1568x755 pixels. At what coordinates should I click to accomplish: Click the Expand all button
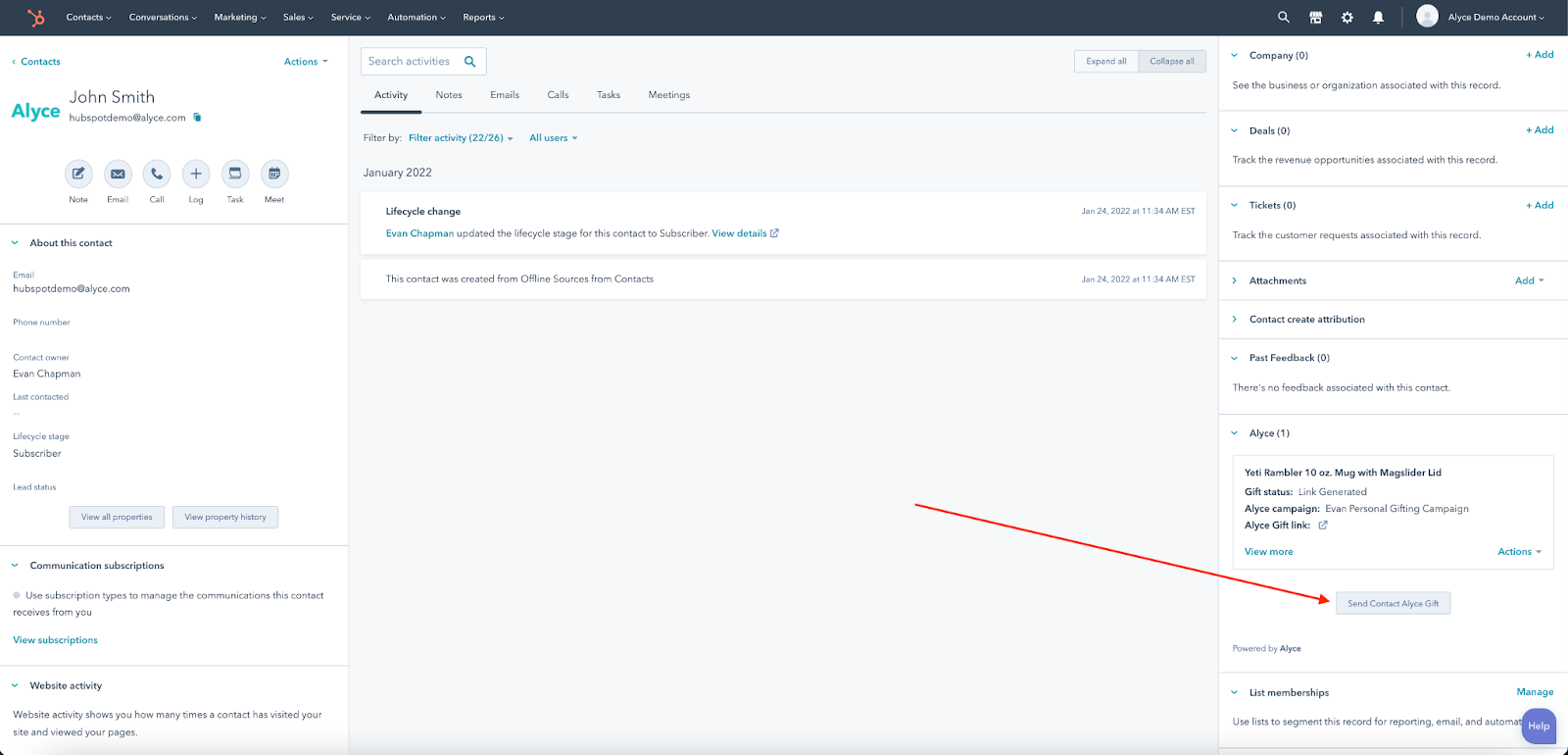coord(1106,62)
